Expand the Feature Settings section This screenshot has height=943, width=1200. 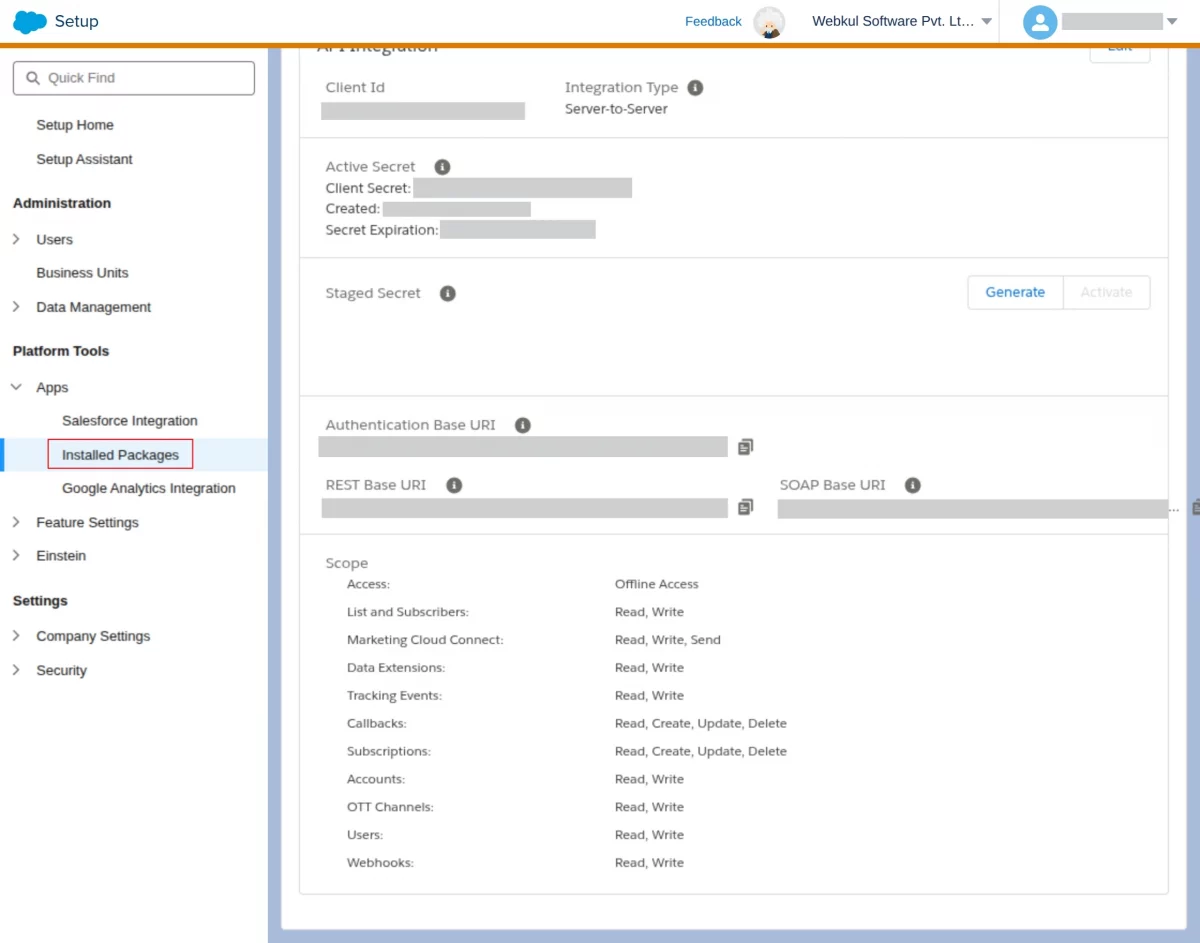pyautogui.click(x=16, y=522)
